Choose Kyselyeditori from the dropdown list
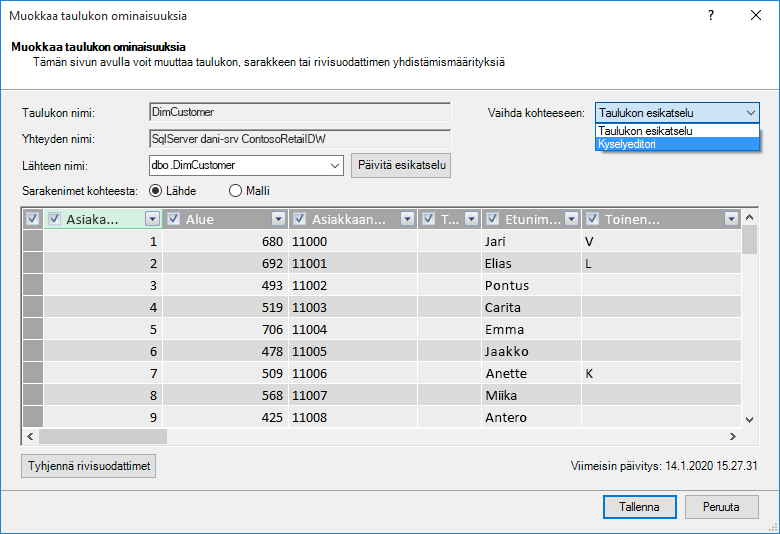The image size is (780, 534). click(677, 144)
